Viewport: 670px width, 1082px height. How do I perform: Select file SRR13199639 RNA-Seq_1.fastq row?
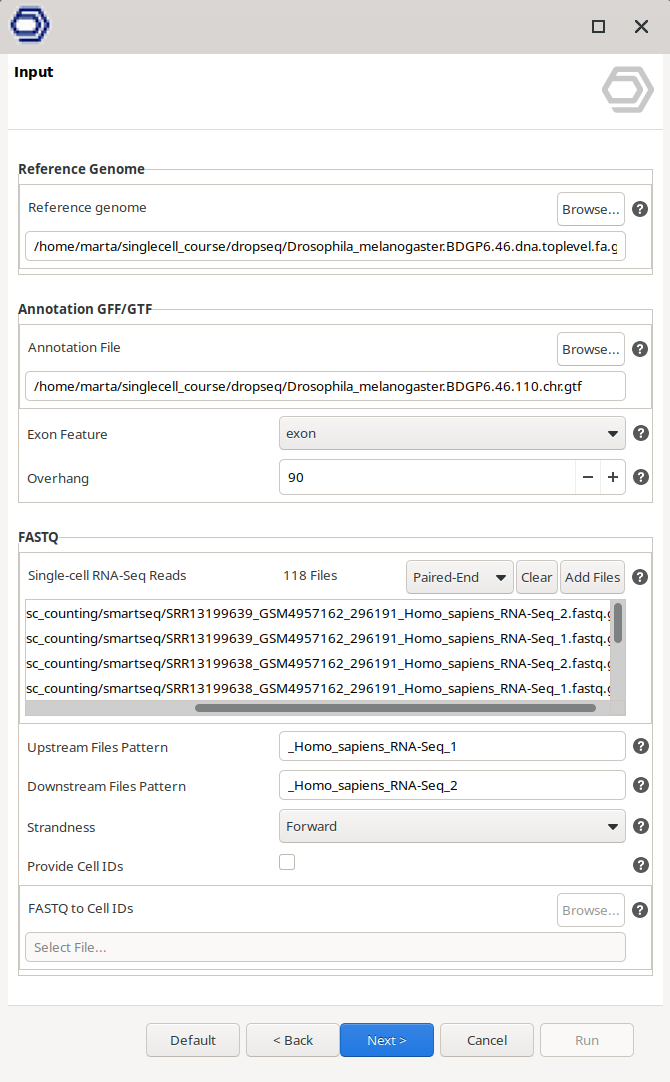click(x=318, y=638)
